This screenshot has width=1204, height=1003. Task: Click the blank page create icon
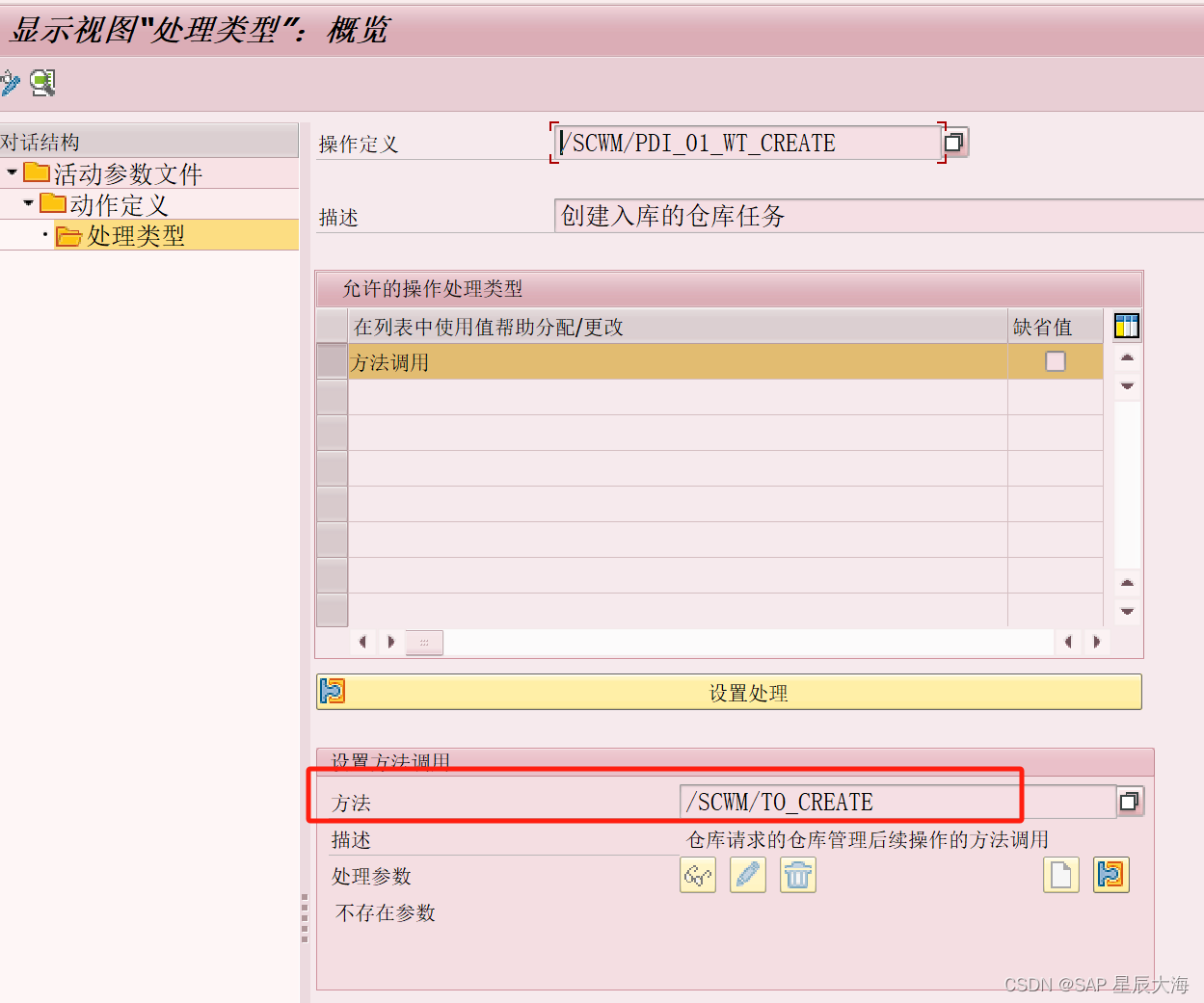1061,875
